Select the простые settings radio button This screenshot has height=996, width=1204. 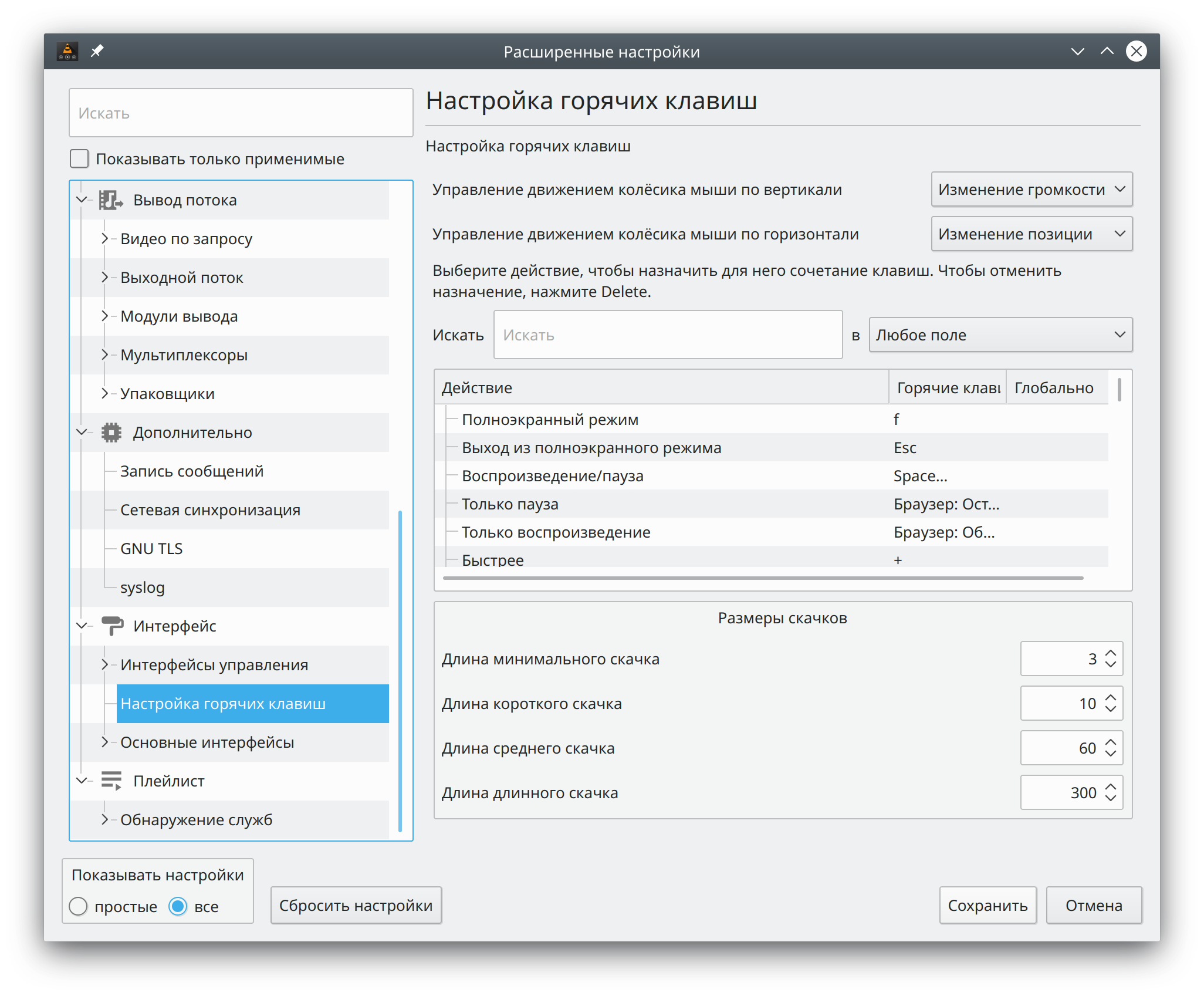point(78,907)
